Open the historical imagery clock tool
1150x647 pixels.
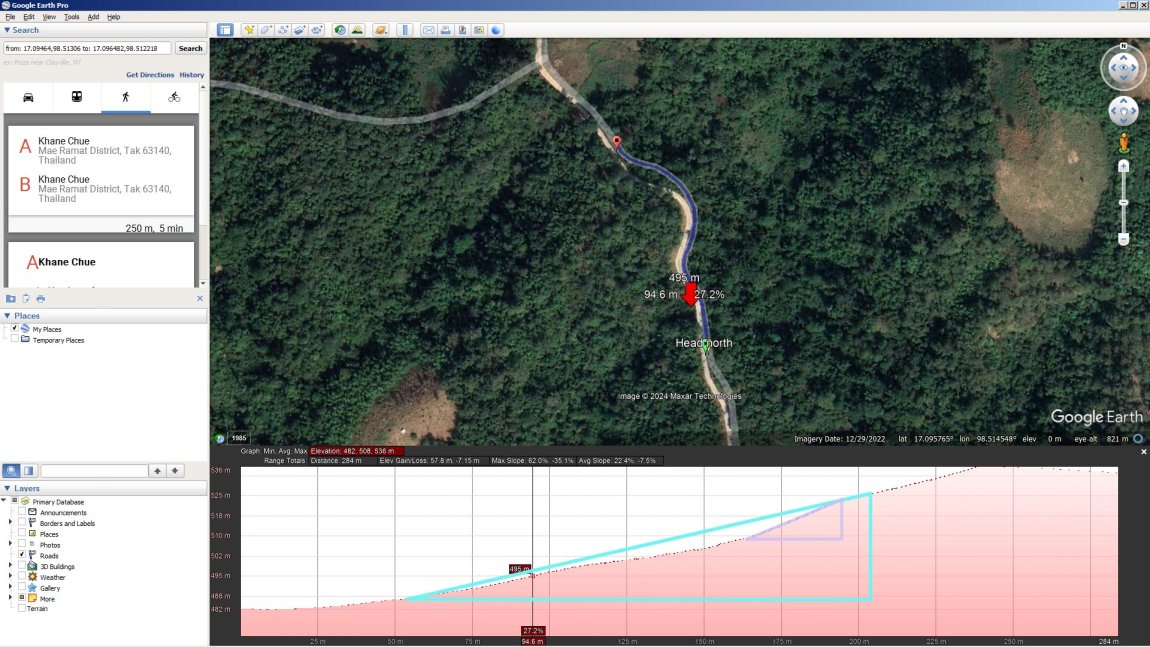pos(340,30)
